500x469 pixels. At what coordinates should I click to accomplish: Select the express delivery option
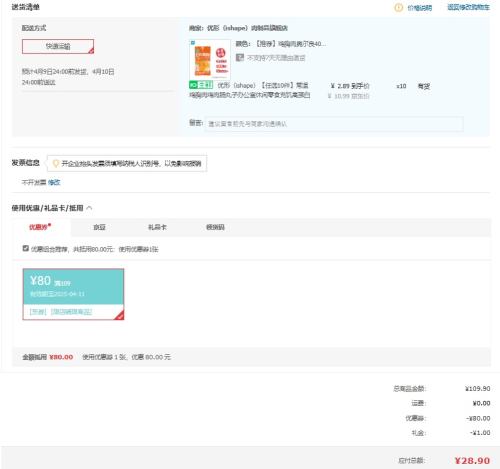(58, 46)
